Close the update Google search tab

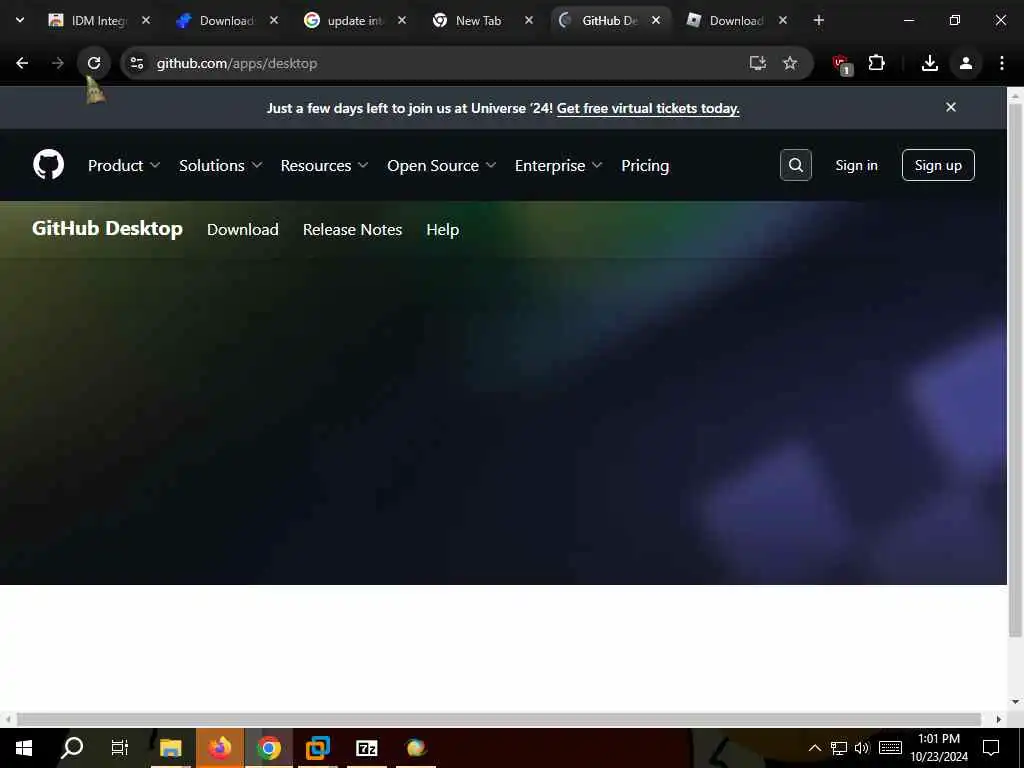[x=402, y=20]
